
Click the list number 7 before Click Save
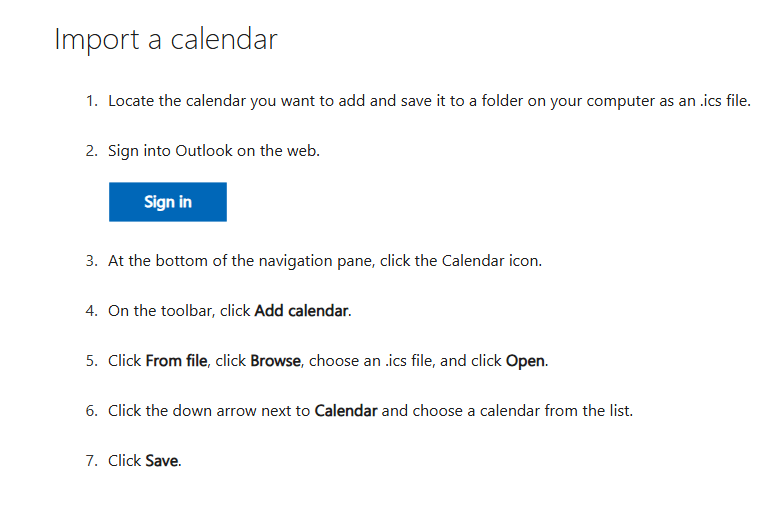pyautogui.click(x=91, y=461)
